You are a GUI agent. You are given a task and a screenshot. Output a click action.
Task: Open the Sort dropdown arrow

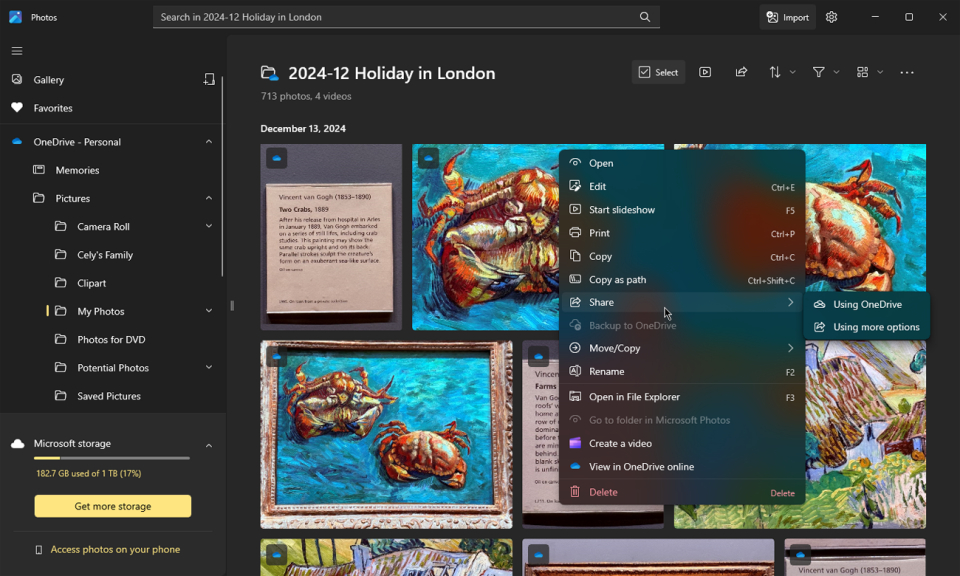[792, 72]
